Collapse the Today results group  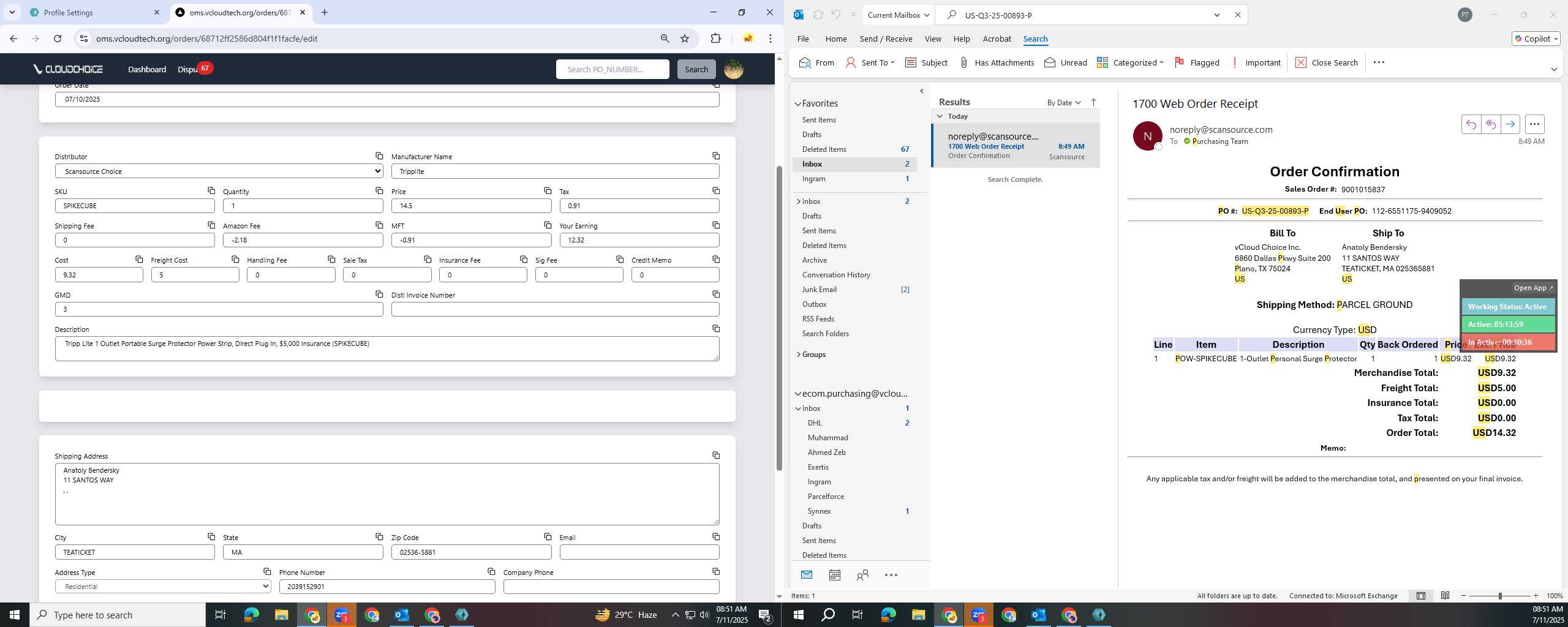(940, 116)
